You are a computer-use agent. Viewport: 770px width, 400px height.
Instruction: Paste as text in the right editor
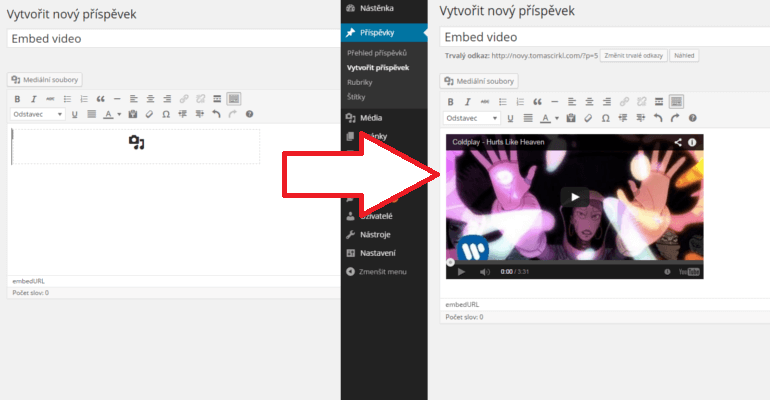click(x=571, y=118)
